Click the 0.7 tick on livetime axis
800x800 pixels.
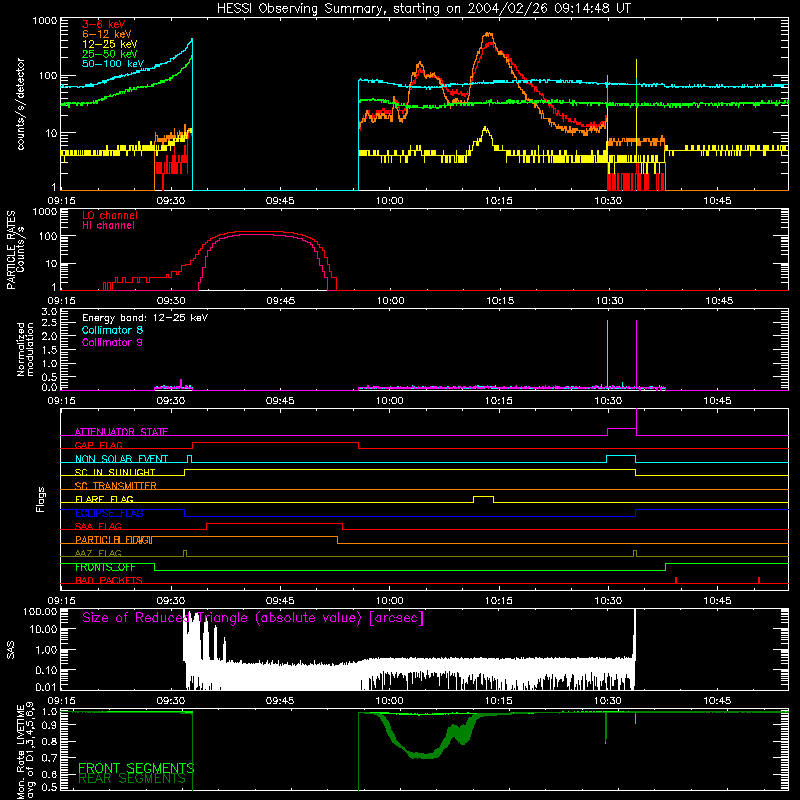click(x=49, y=757)
